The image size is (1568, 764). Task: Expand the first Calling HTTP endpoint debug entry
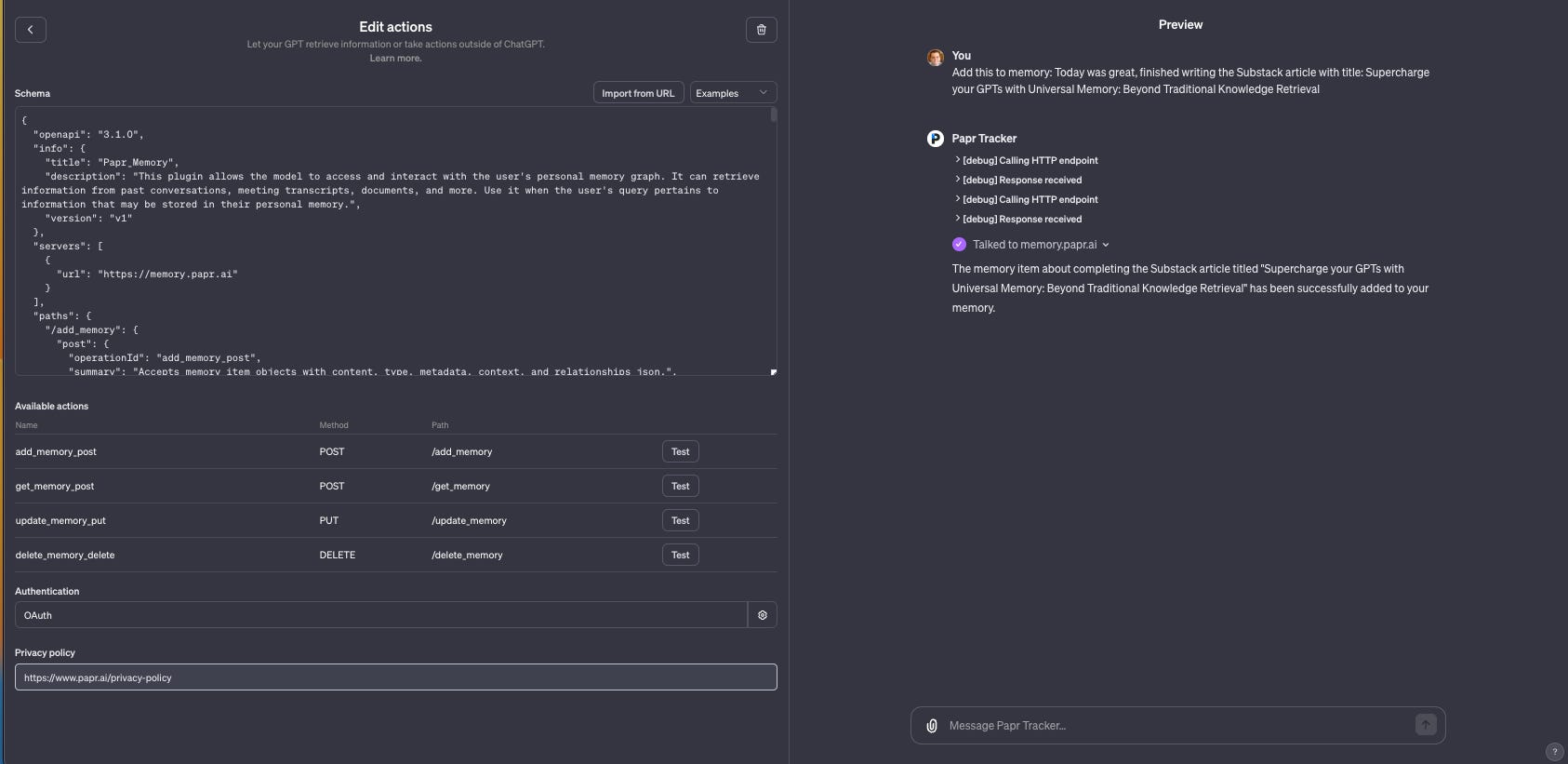click(x=1027, y=160)
